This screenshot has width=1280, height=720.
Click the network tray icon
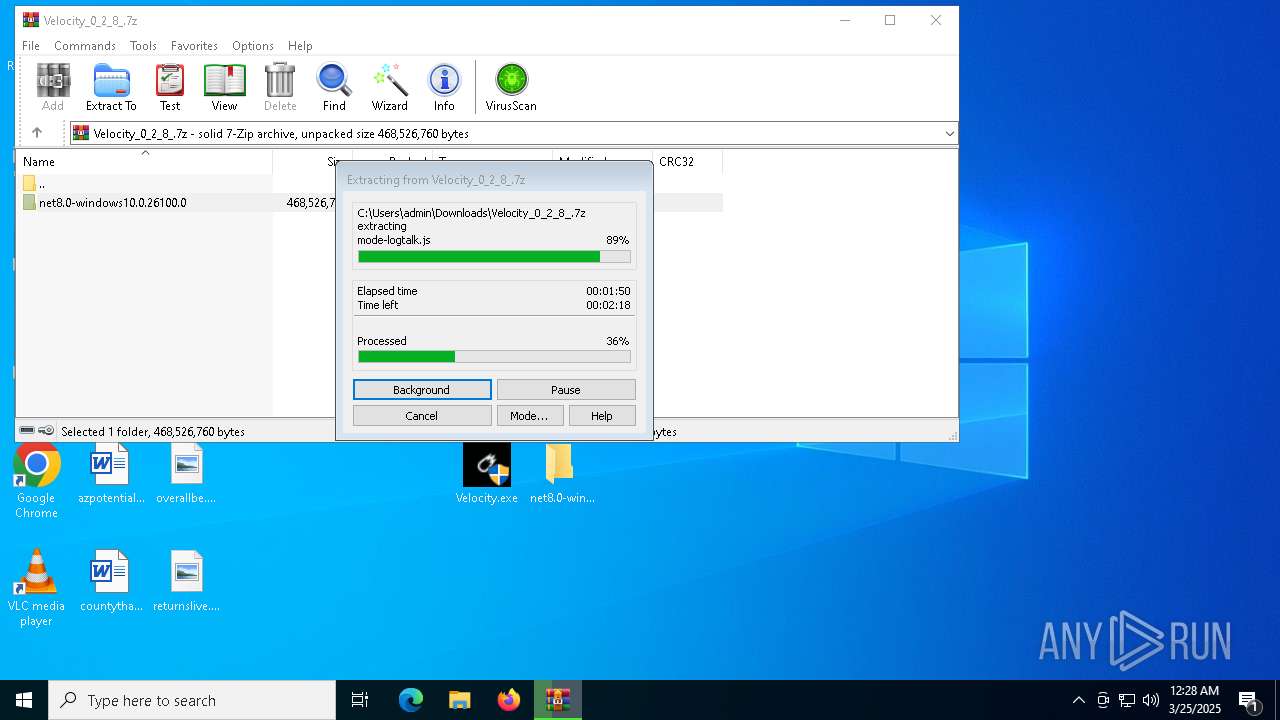[x=1126, y=700]
